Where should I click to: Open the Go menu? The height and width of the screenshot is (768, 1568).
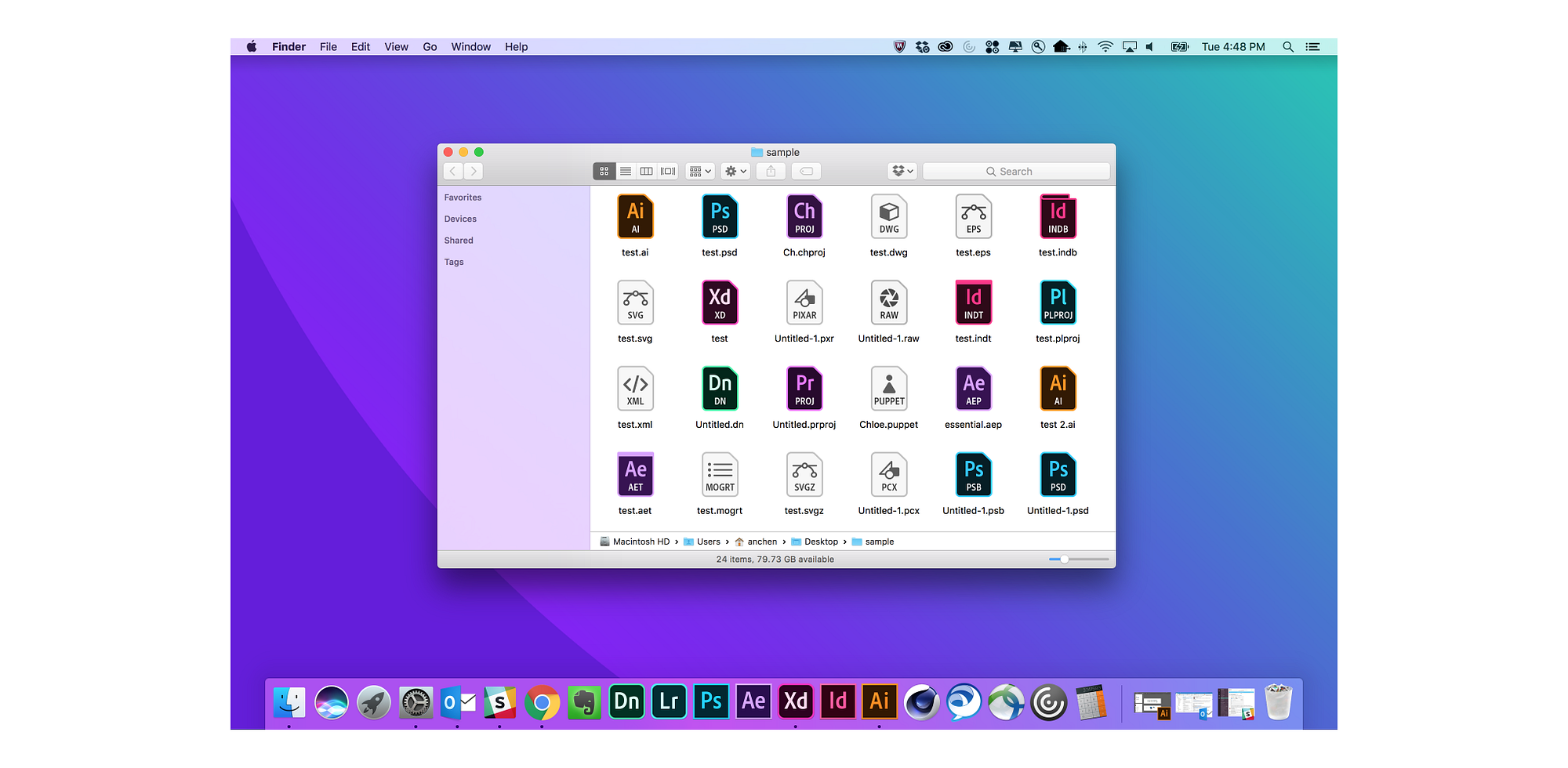[x=430, y=47]
